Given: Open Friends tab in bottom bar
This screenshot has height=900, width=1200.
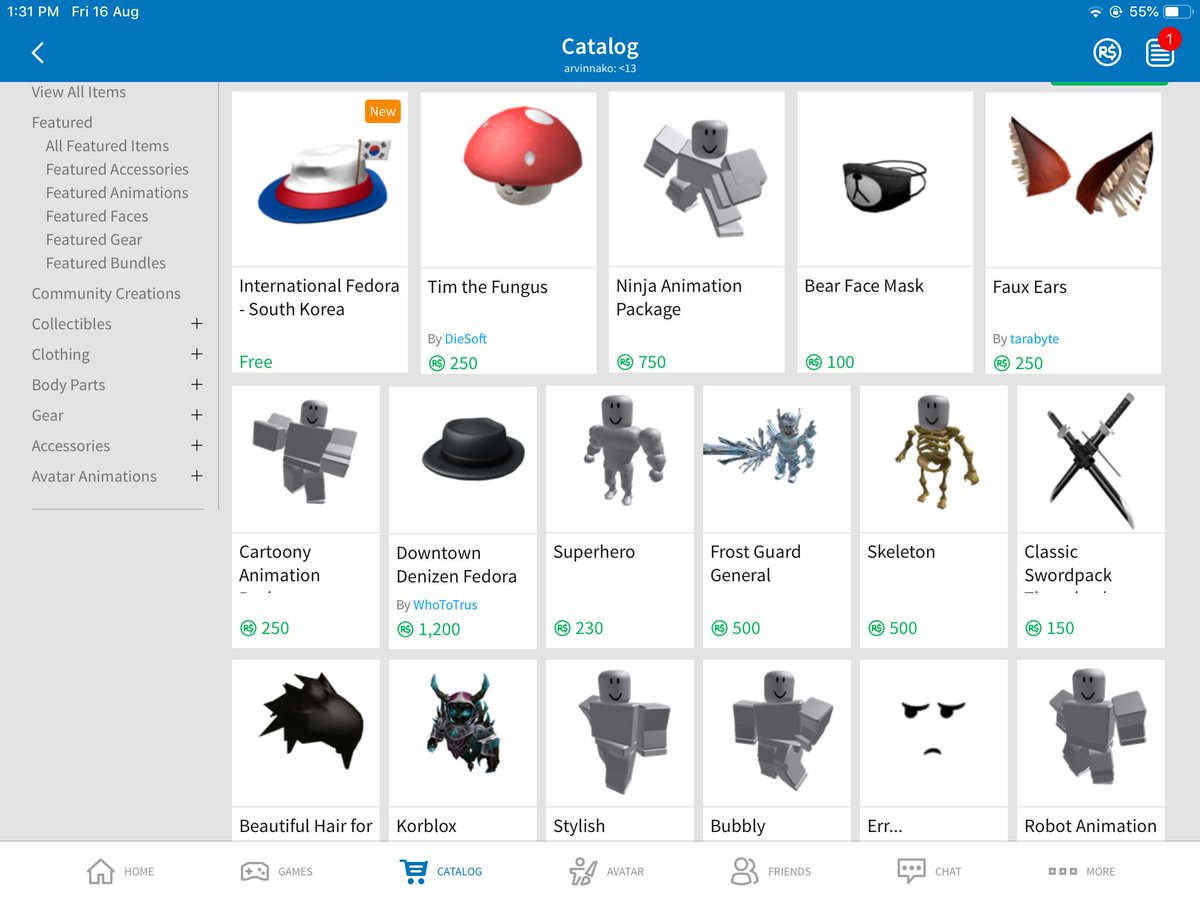Looking at the screenshot, I should click(x=770, y=871).
